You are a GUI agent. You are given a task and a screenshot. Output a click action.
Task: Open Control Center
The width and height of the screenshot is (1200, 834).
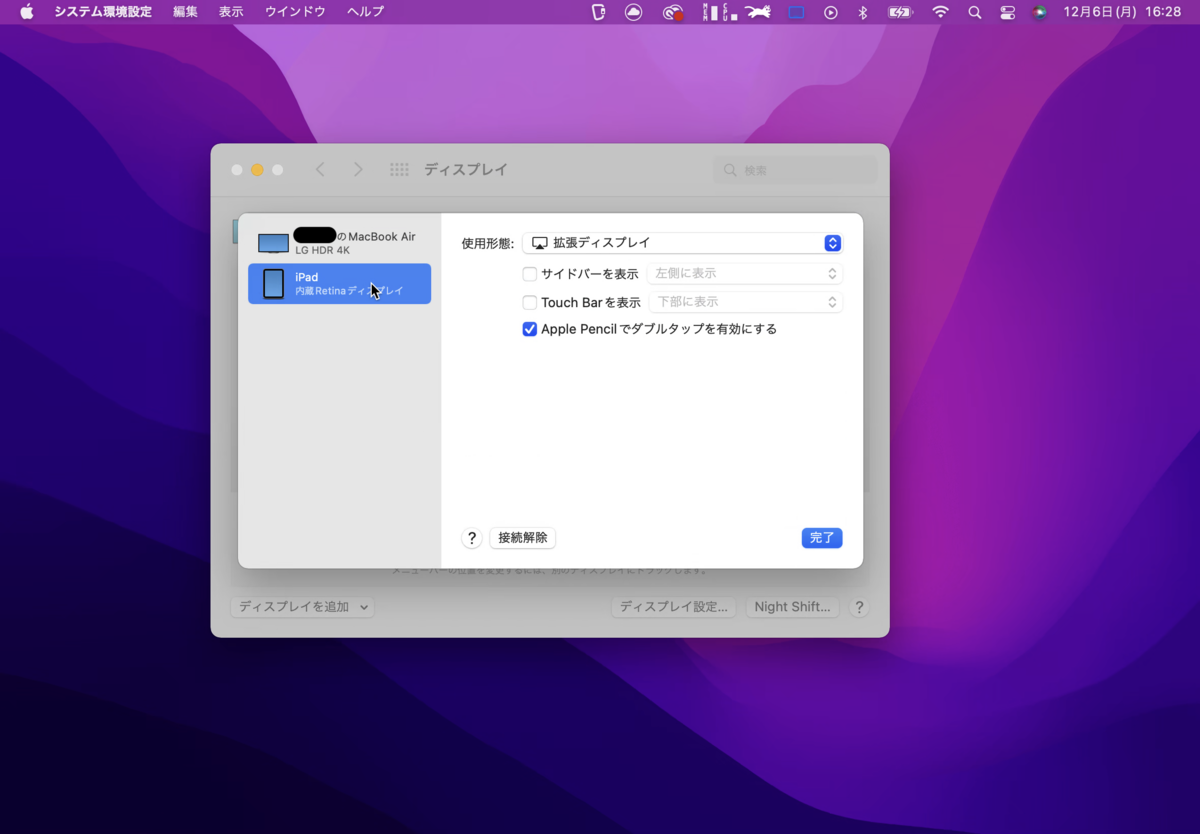pos(1008,12)
